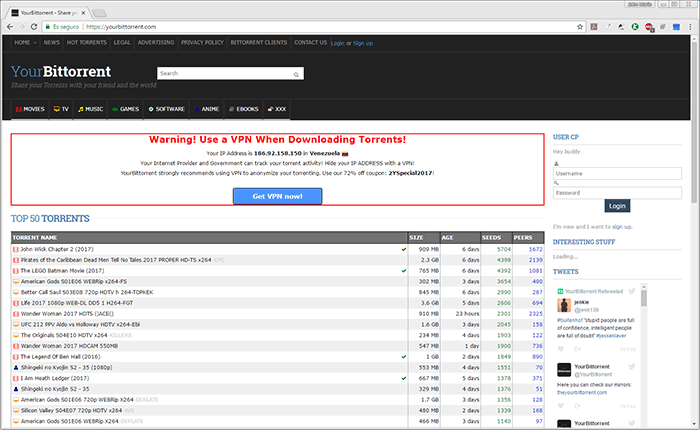
Task: Click the #jesseklaver hashtag in tweet
Action: [x=611, y=336]
